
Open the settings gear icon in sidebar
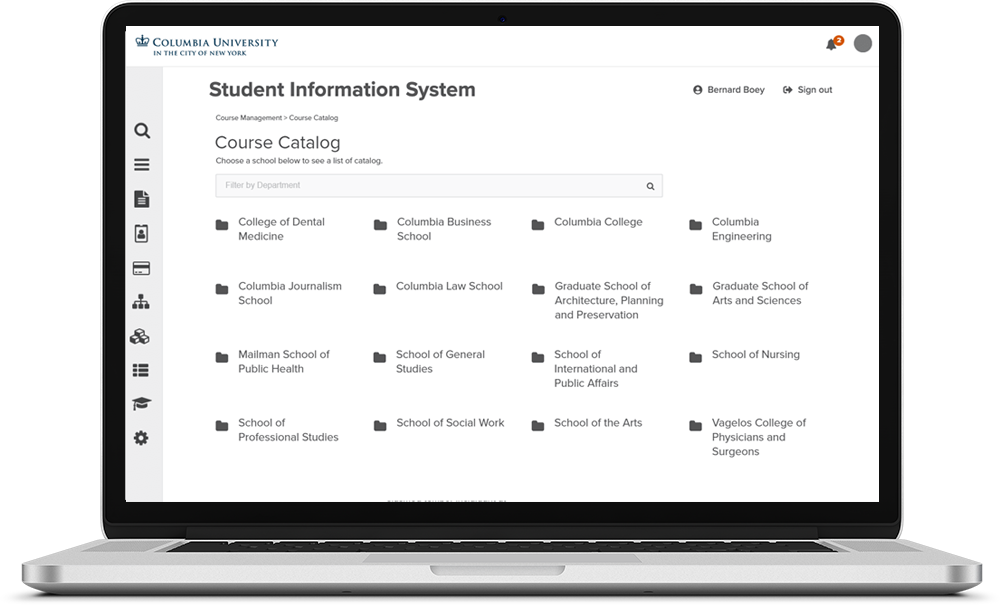[x=141, y=438]
